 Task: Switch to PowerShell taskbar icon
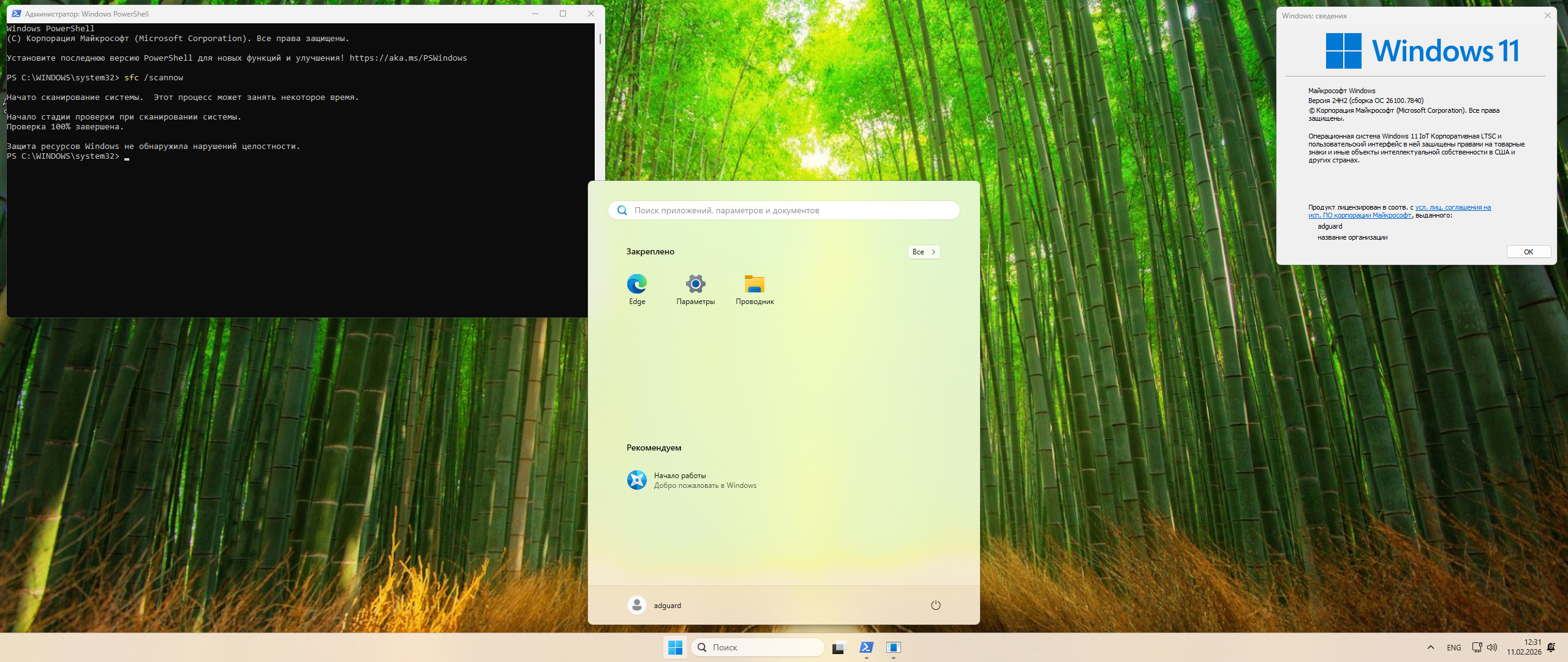(x=866, y=647)
